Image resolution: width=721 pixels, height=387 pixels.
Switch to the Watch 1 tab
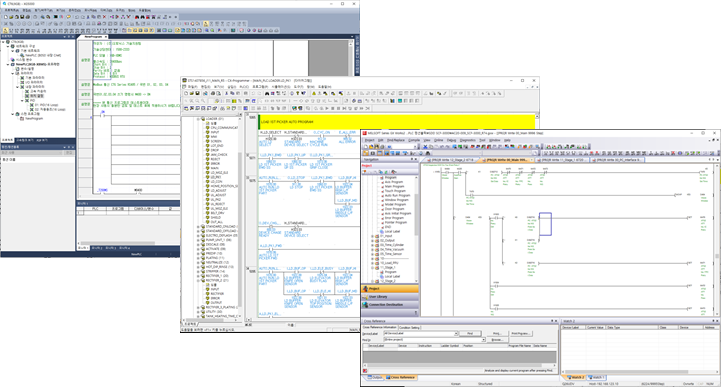(596, 377)
